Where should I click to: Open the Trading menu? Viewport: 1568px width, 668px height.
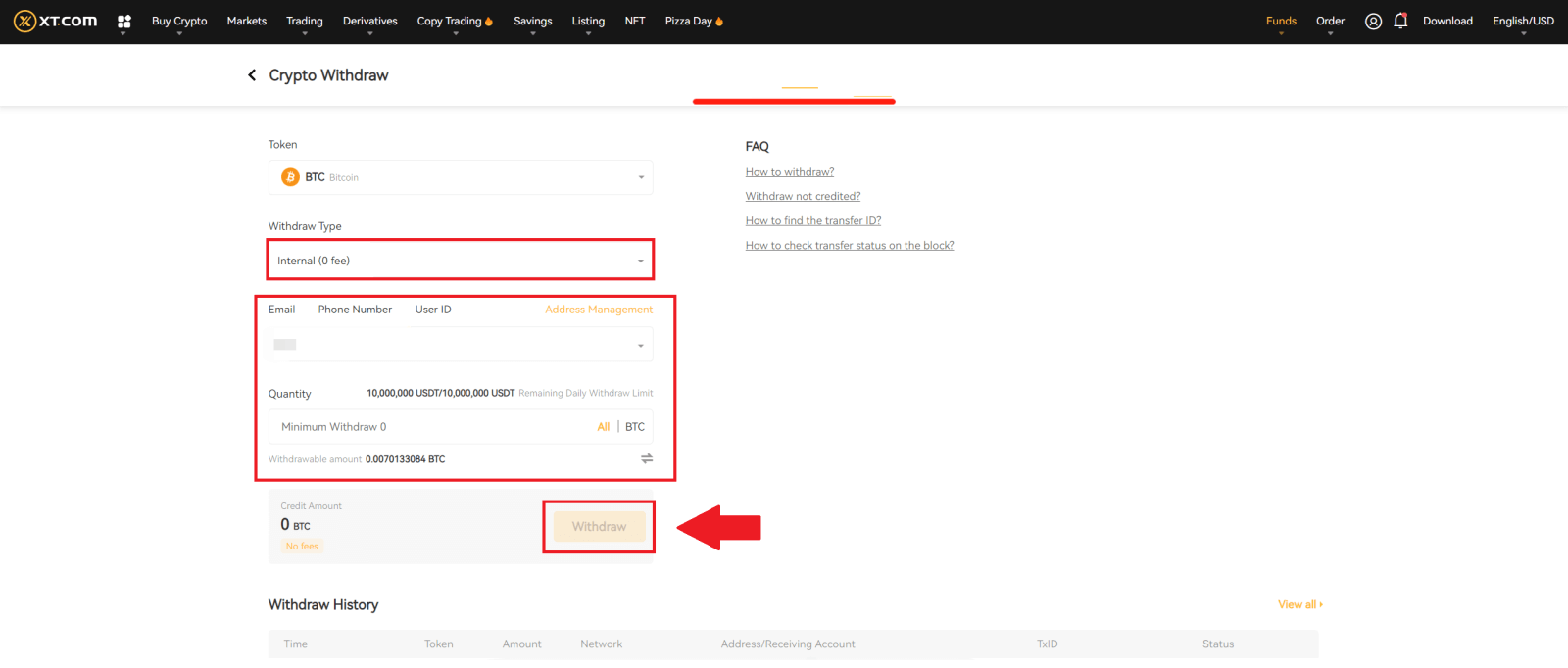point(305,21)
